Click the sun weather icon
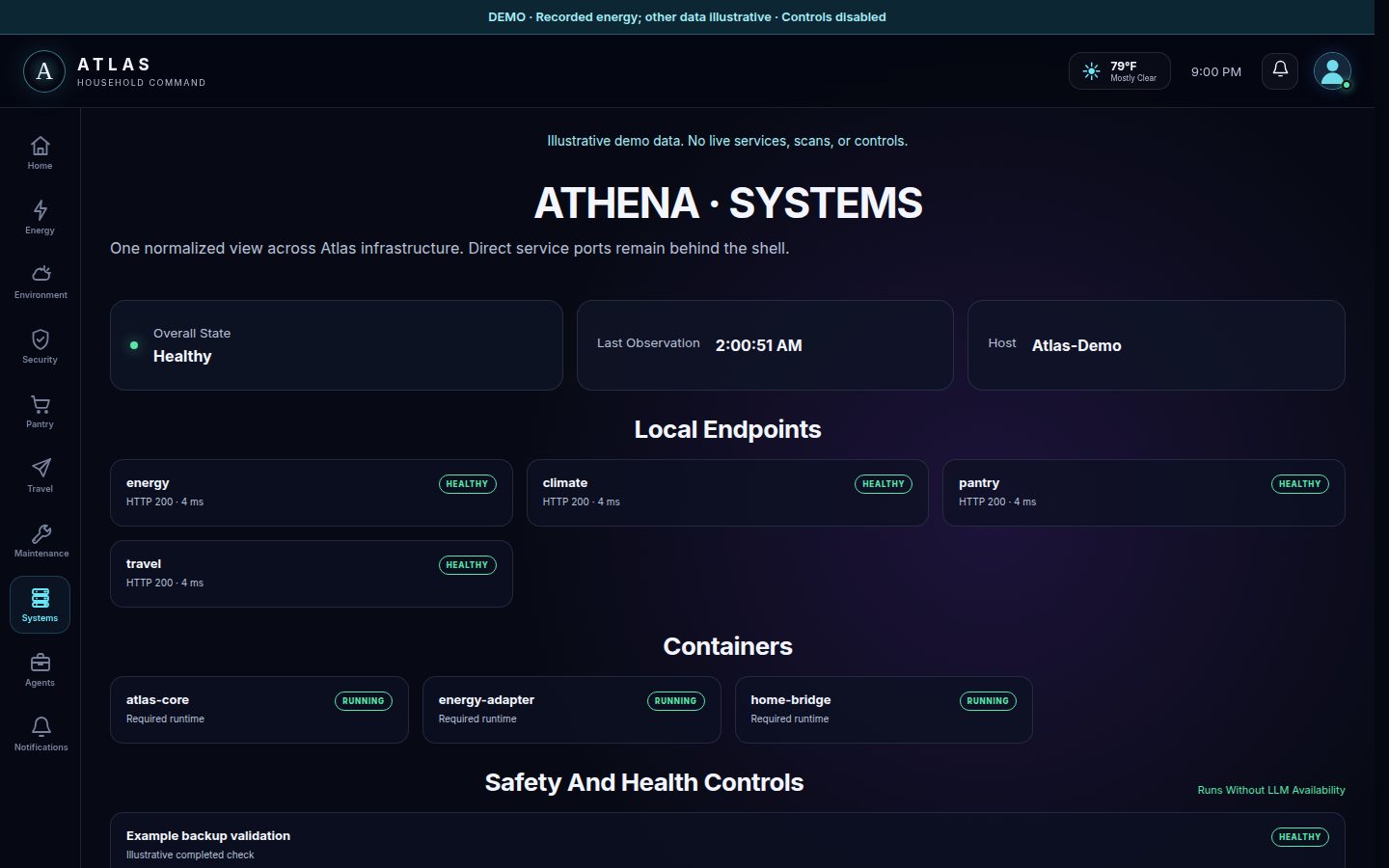 tap(1091, 71)
